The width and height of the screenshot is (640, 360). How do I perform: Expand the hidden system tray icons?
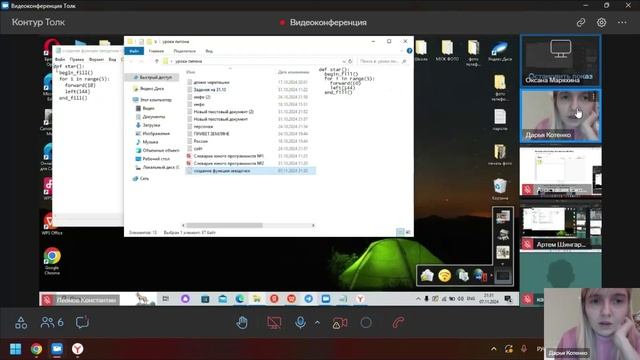click(x=494, y=349)
